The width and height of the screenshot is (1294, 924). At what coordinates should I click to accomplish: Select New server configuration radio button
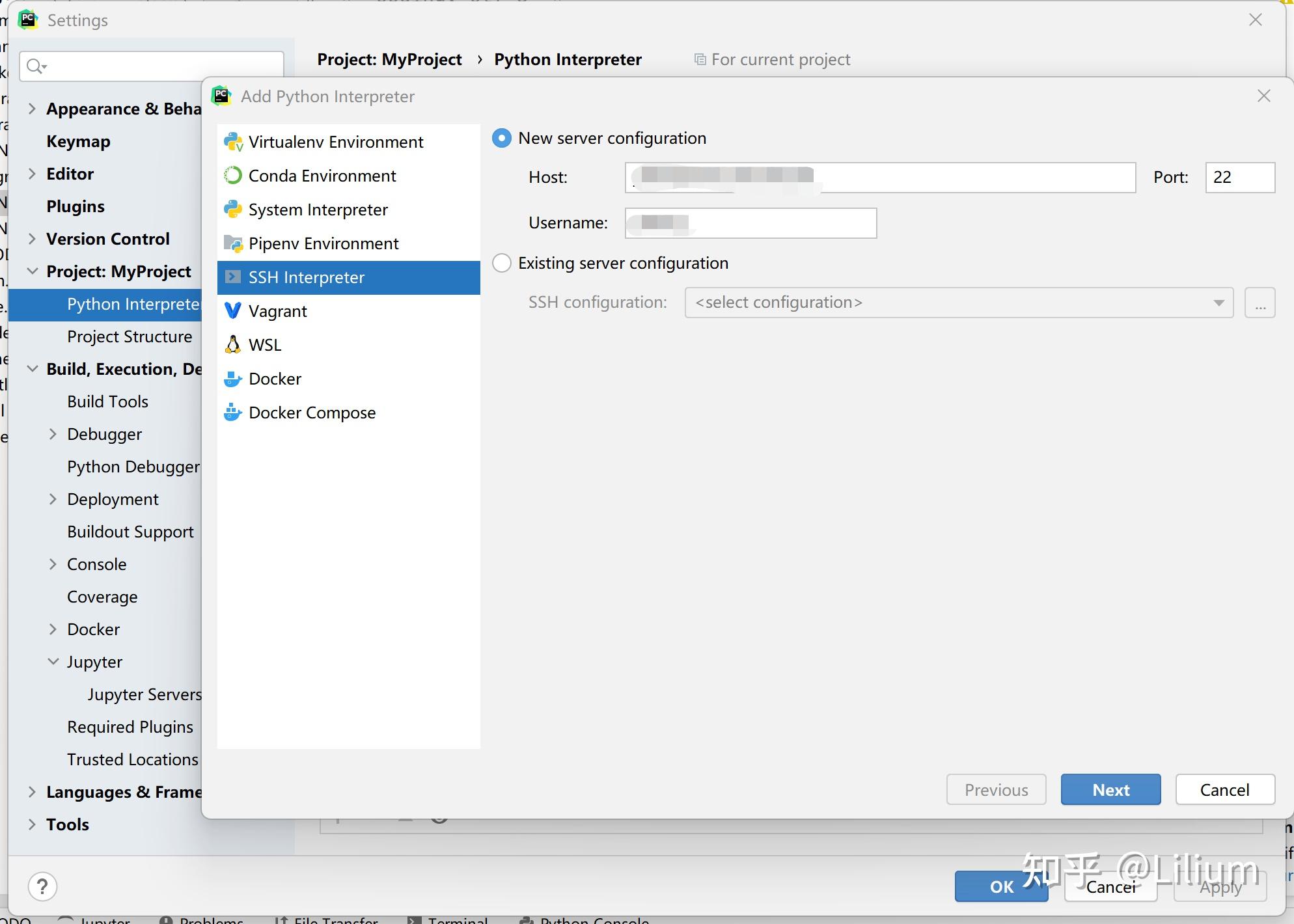502,138
